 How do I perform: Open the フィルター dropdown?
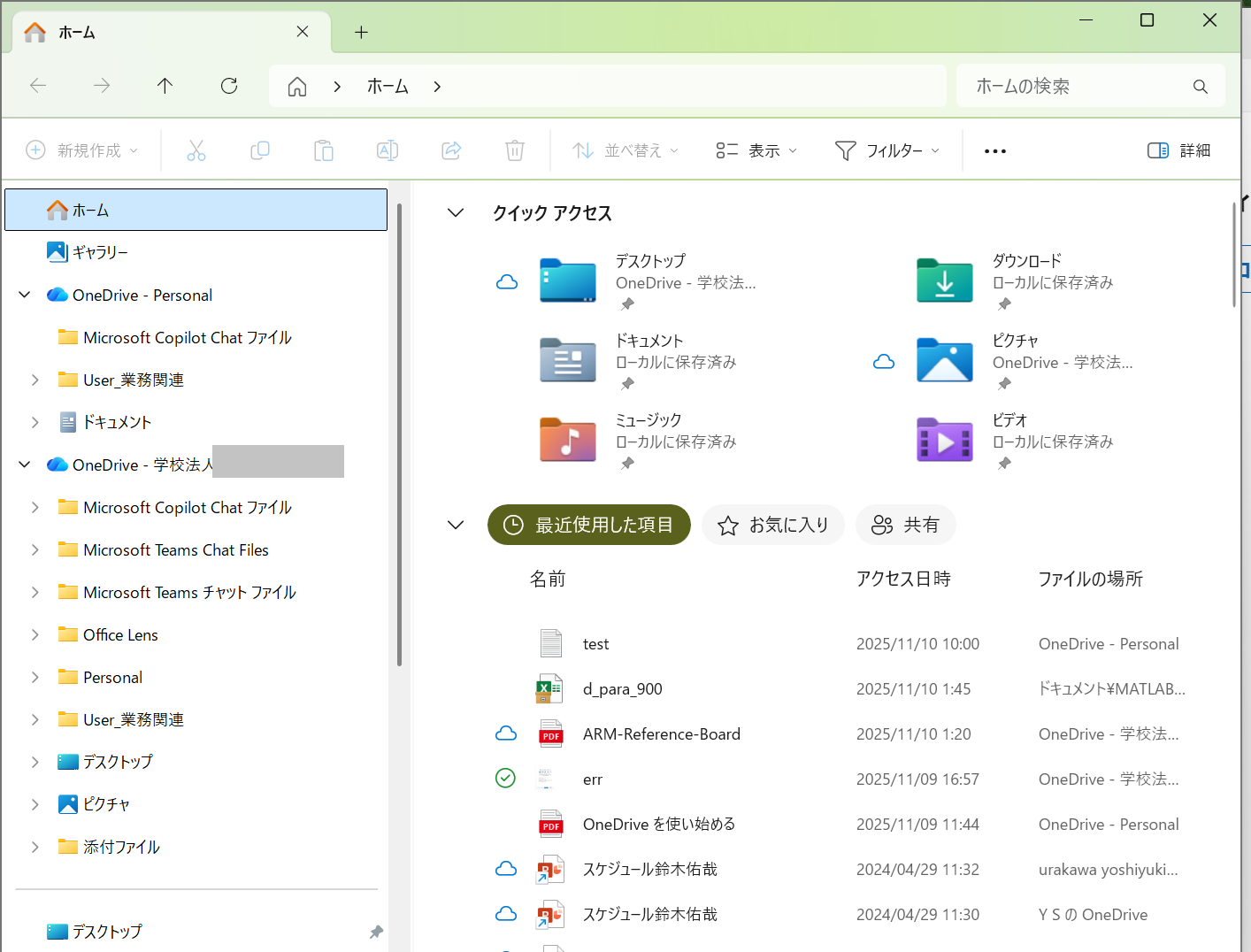[x=887, y=150]
